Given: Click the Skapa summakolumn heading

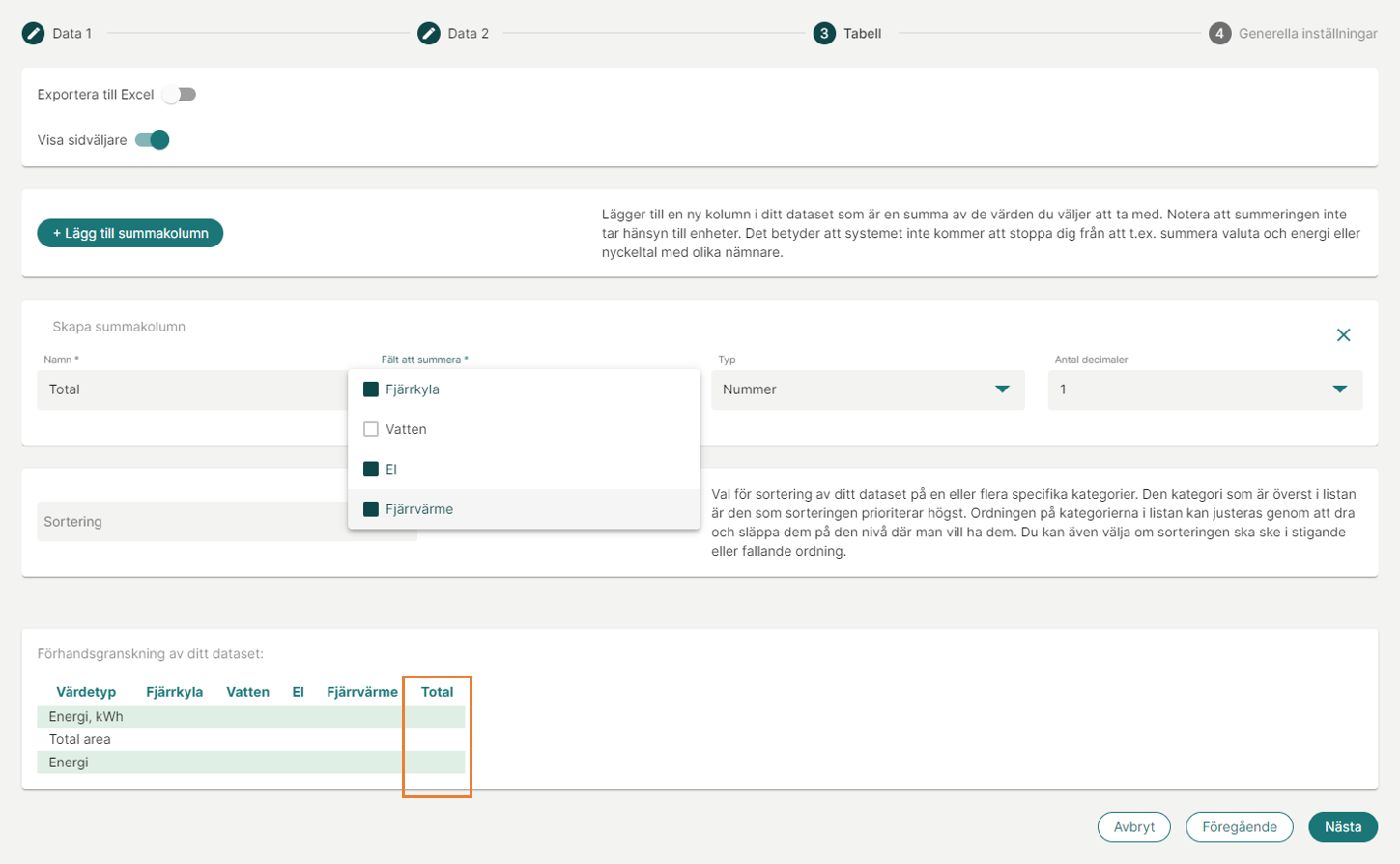Looking at the screenshot, I should tap(119, 327).
